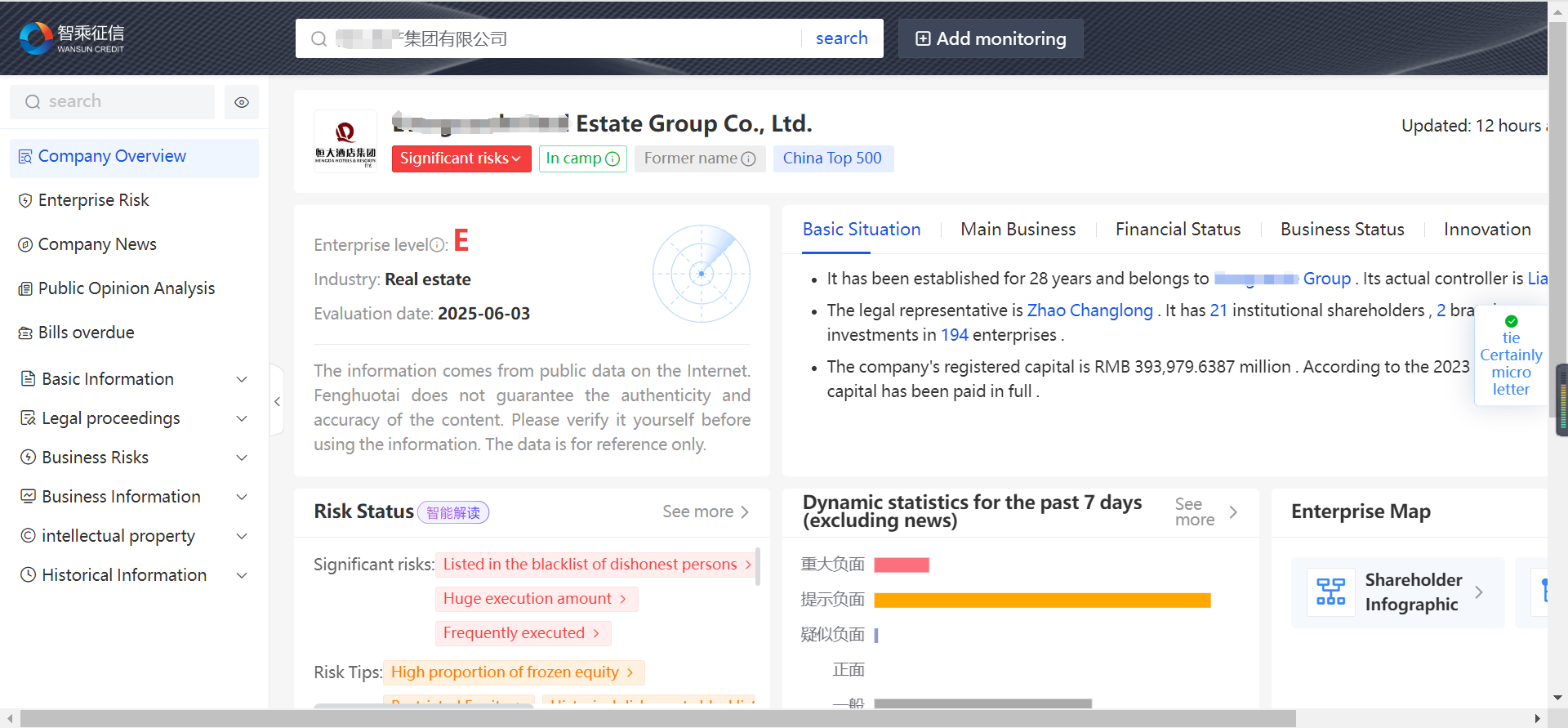Click the red 重大负面 bar

tap(902, 565)
